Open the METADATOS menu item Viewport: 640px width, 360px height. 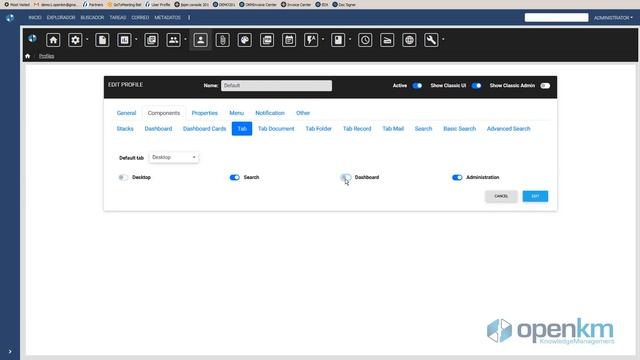pyautogui.click(x=167, y=18)
